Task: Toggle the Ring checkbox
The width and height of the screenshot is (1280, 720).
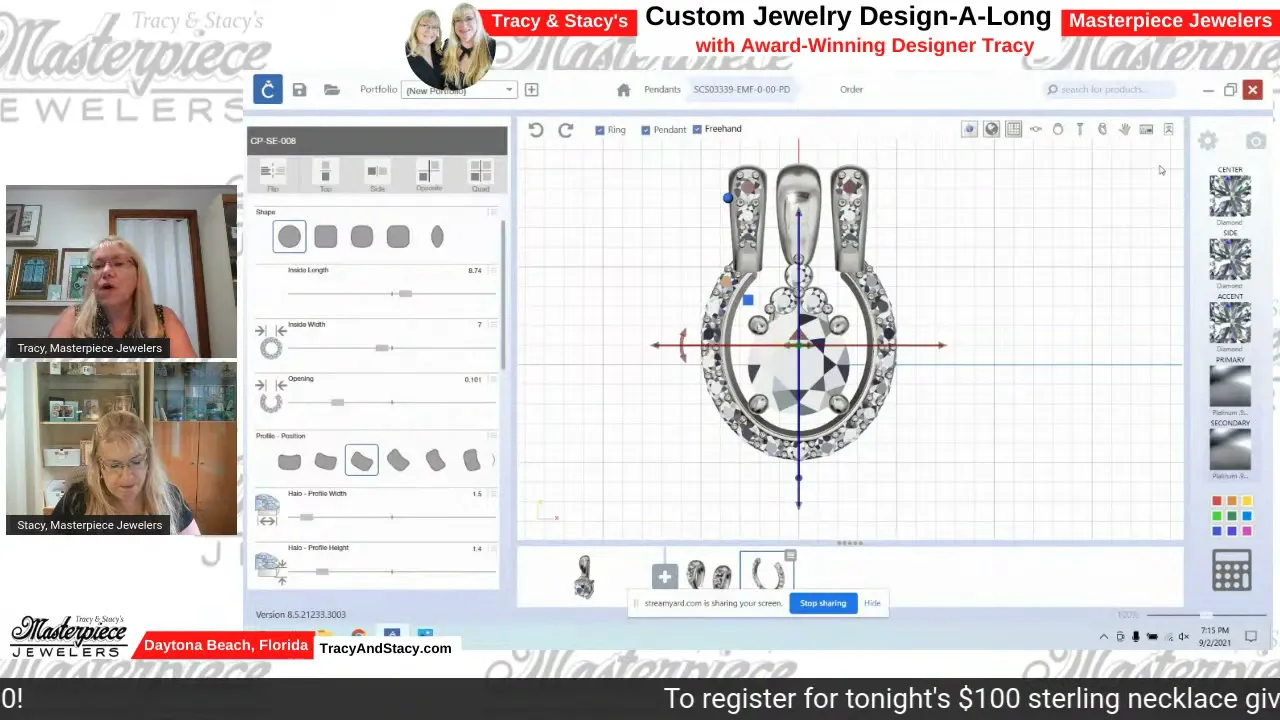Action: [x=600, y=130]
